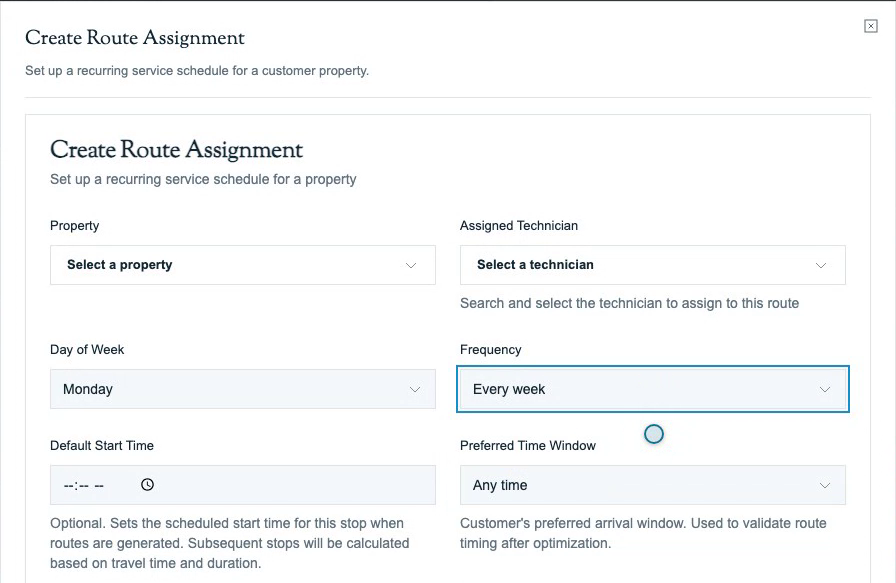Click the inner subtitle 'schedule for a property'

click(x=284, y=179)
